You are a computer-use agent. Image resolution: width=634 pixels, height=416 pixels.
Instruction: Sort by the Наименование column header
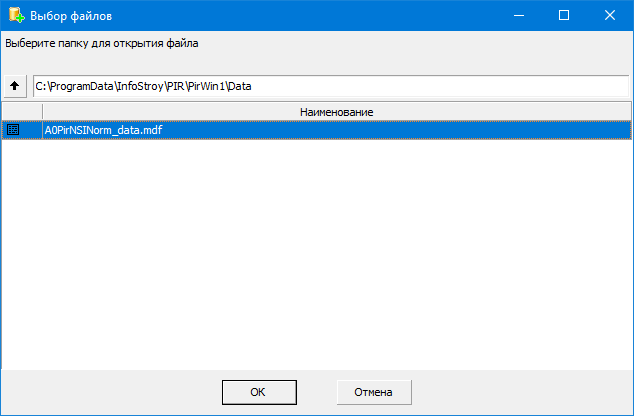coord(336,112)
